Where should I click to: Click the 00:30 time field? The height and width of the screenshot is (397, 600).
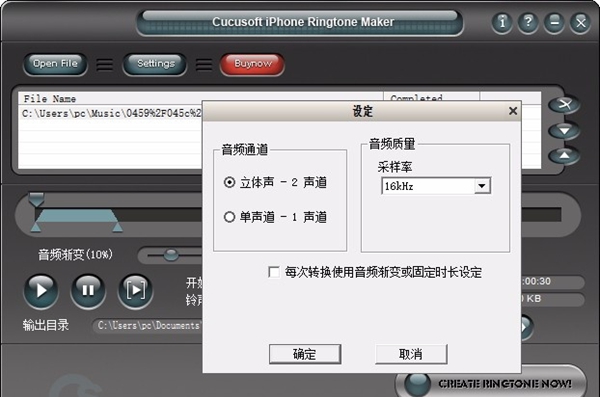(553, 281)
